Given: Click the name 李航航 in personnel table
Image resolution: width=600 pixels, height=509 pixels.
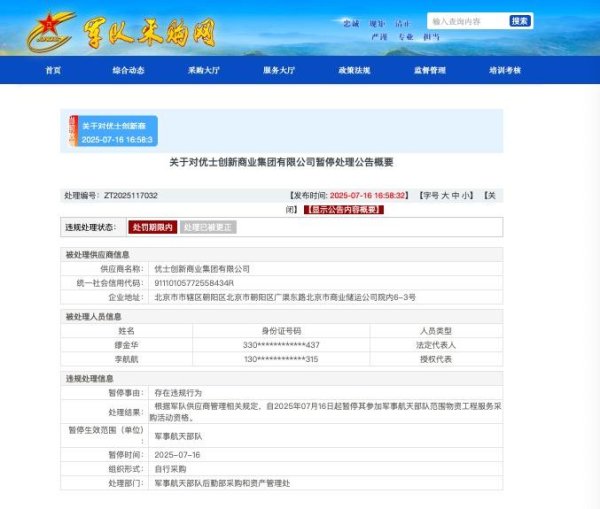Looking at the screenshot, I should (126, 359).
